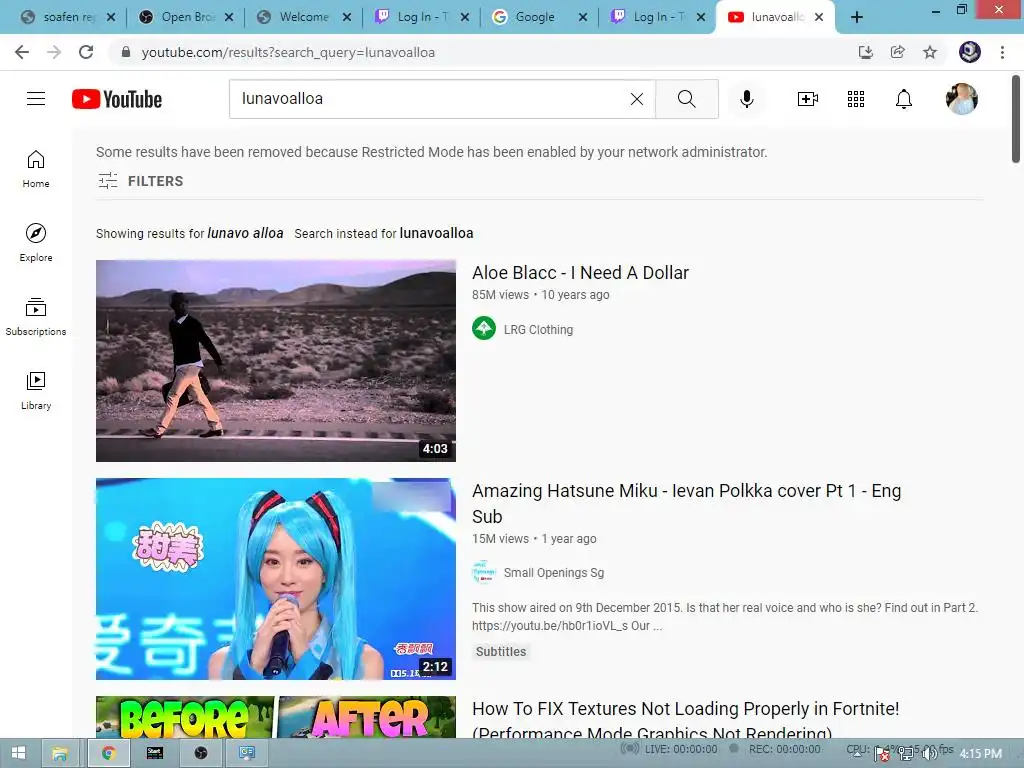Open Subscriptions in sidebar
The width and height of the screenshot is (1024, 768).
pyautogui.click(x=36, y=317)
